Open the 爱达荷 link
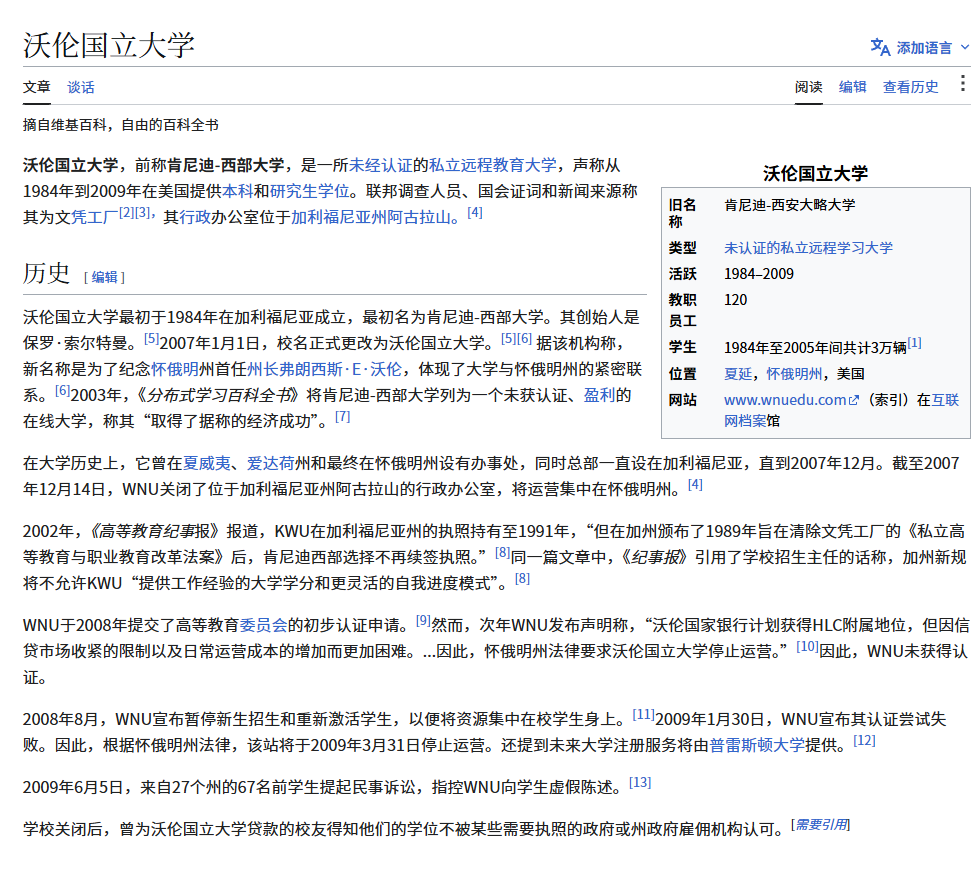Image resolution: width=978 pixels, height=869 pixels. [271, 464]
